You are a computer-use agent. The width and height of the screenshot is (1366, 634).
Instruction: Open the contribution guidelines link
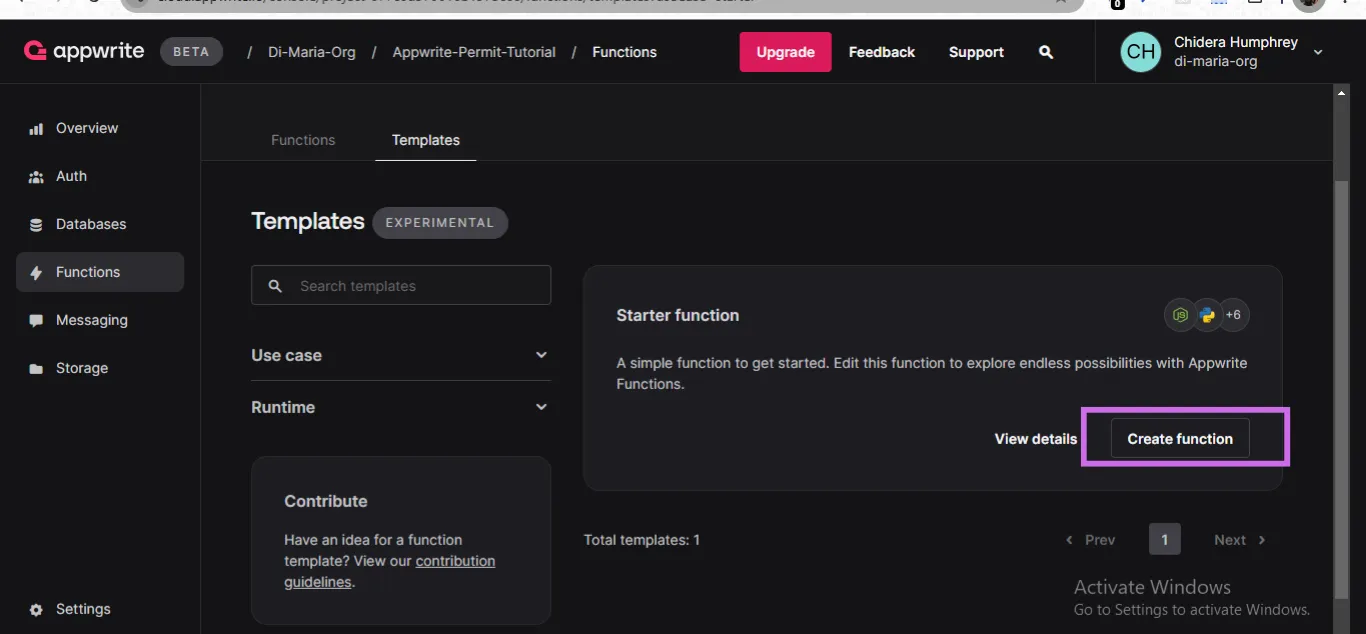click(x=390, y=571)
